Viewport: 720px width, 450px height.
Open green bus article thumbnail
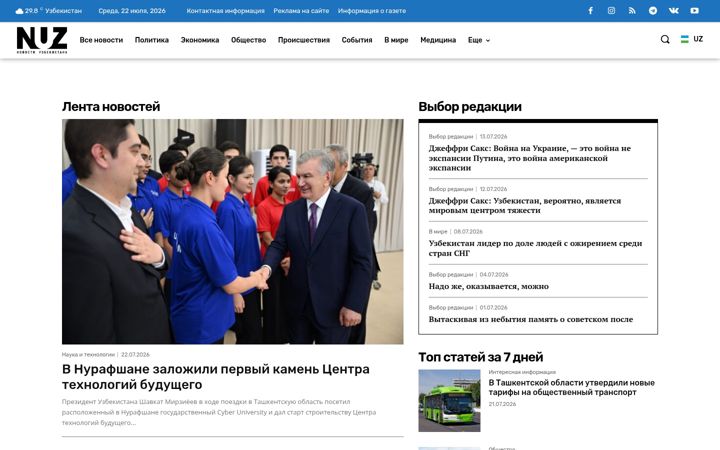point(449,400)
